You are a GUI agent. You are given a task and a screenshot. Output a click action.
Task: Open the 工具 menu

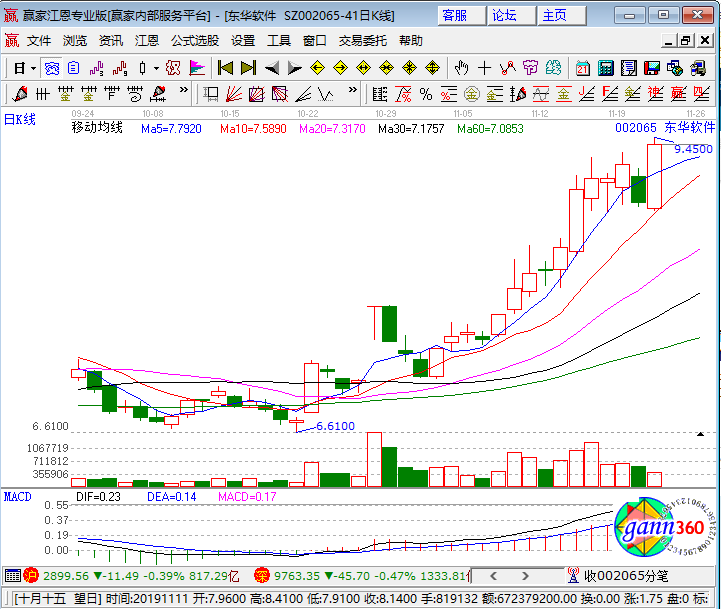[x=279, y=41]
